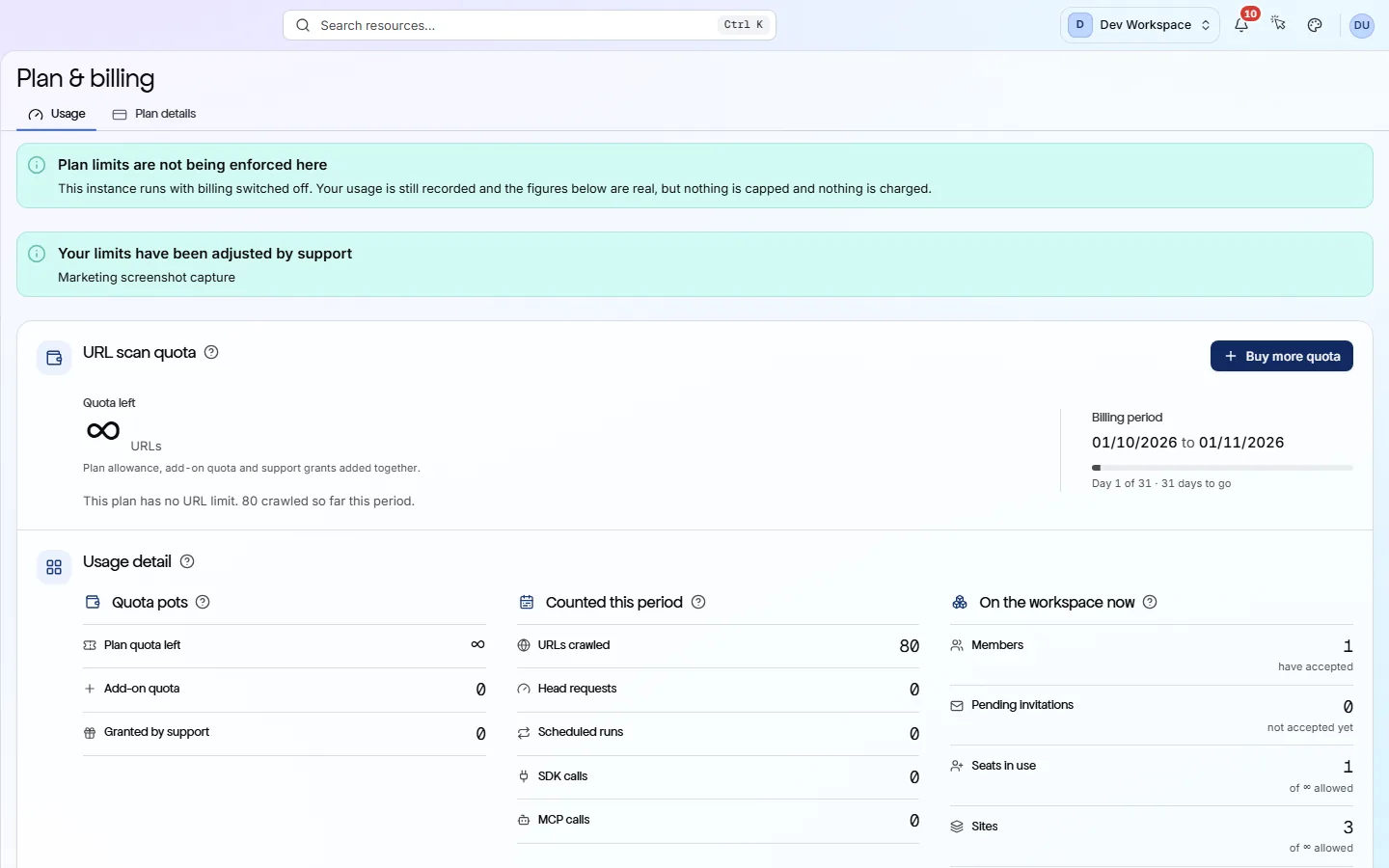Open the Dev Workspace switcher dropdown
This screenshot has width=1389, height=868.
coord(1140,25)
